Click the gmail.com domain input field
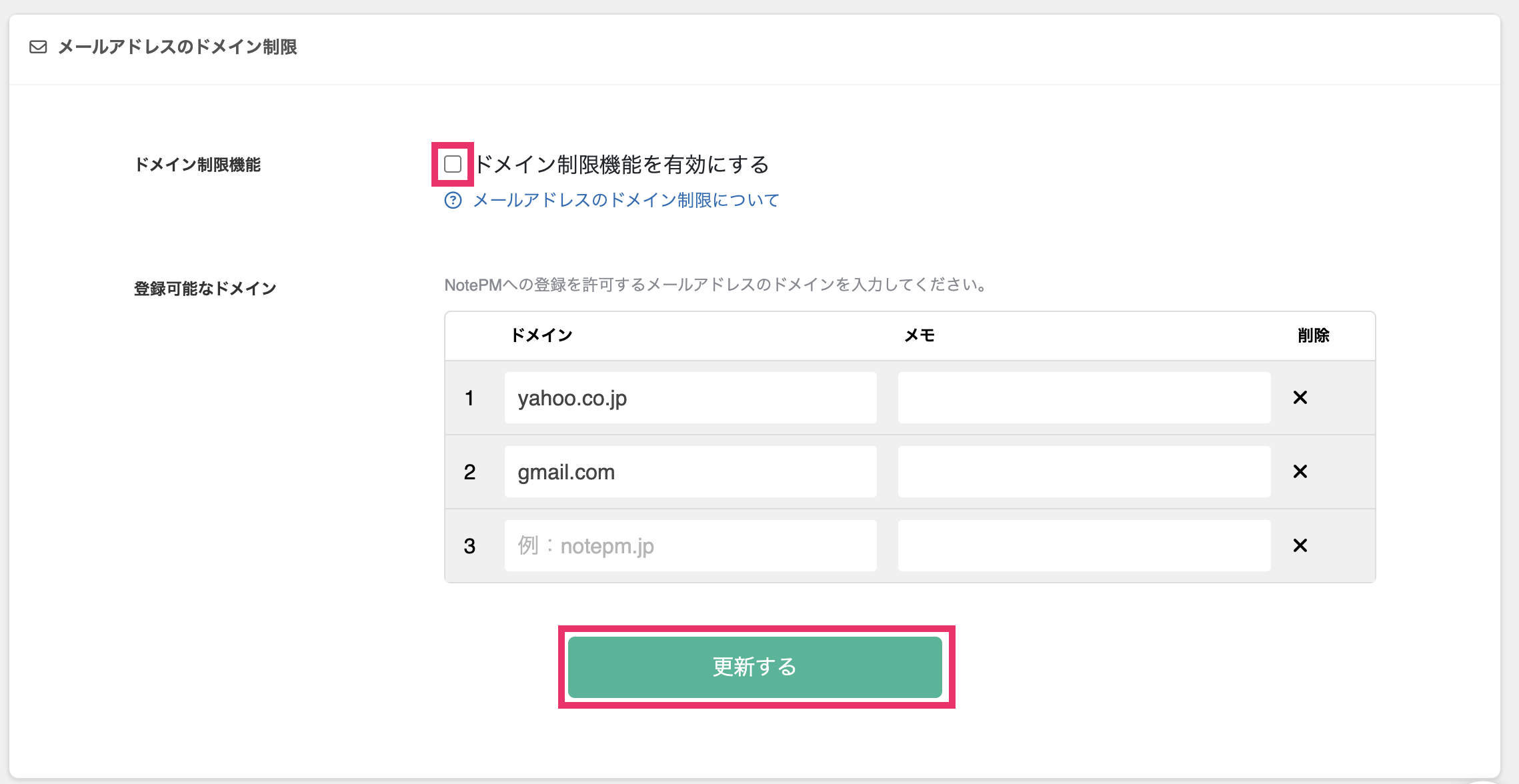 click(690, 471)
